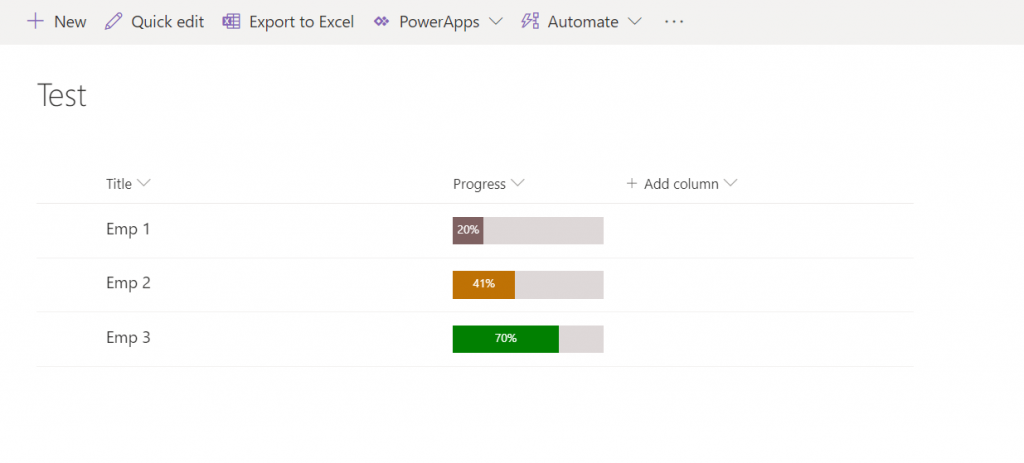The image size is (1024, 463).
Task: Open the more options ellipsis
Action: 674,21
